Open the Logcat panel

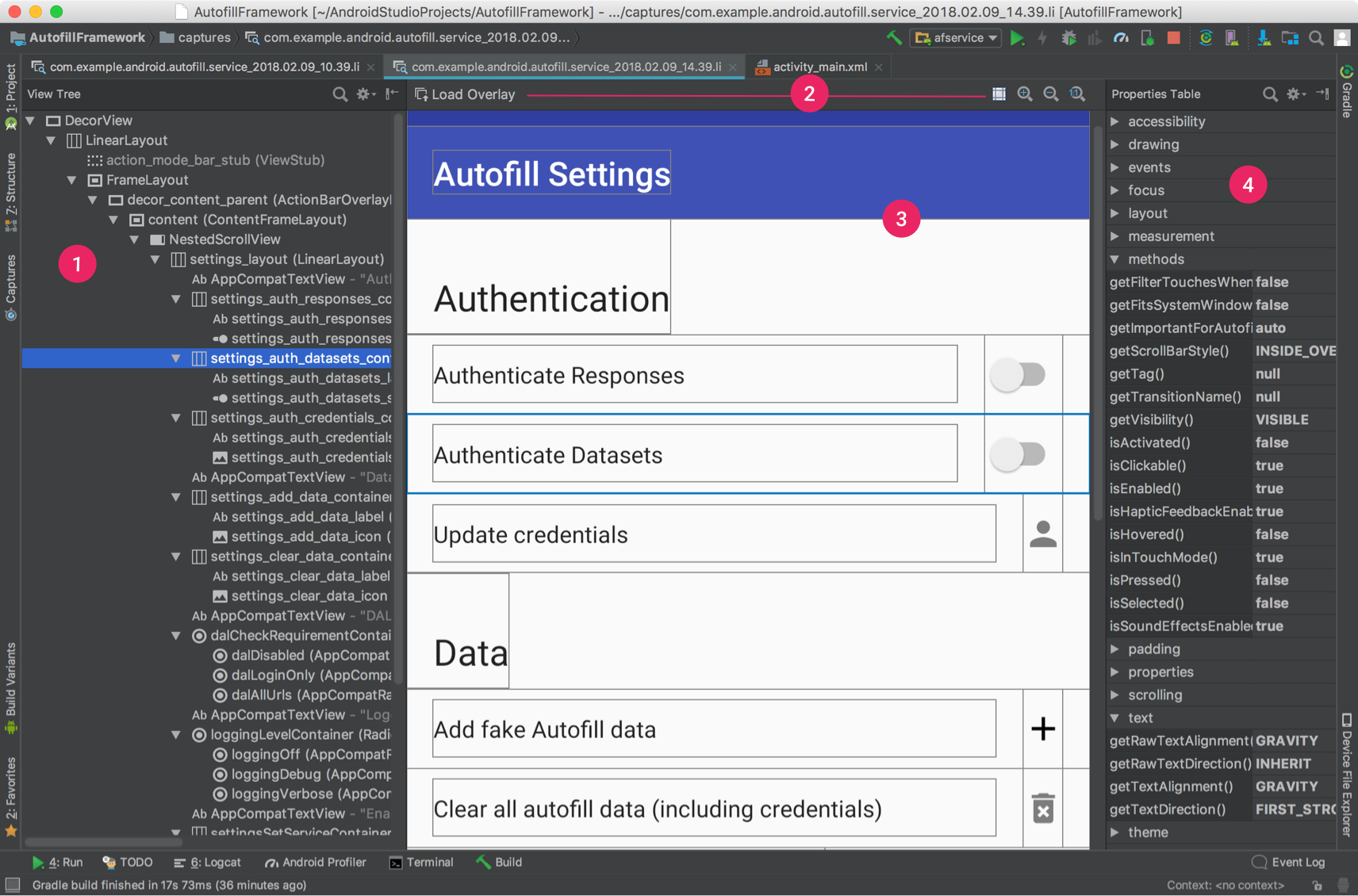208,862
